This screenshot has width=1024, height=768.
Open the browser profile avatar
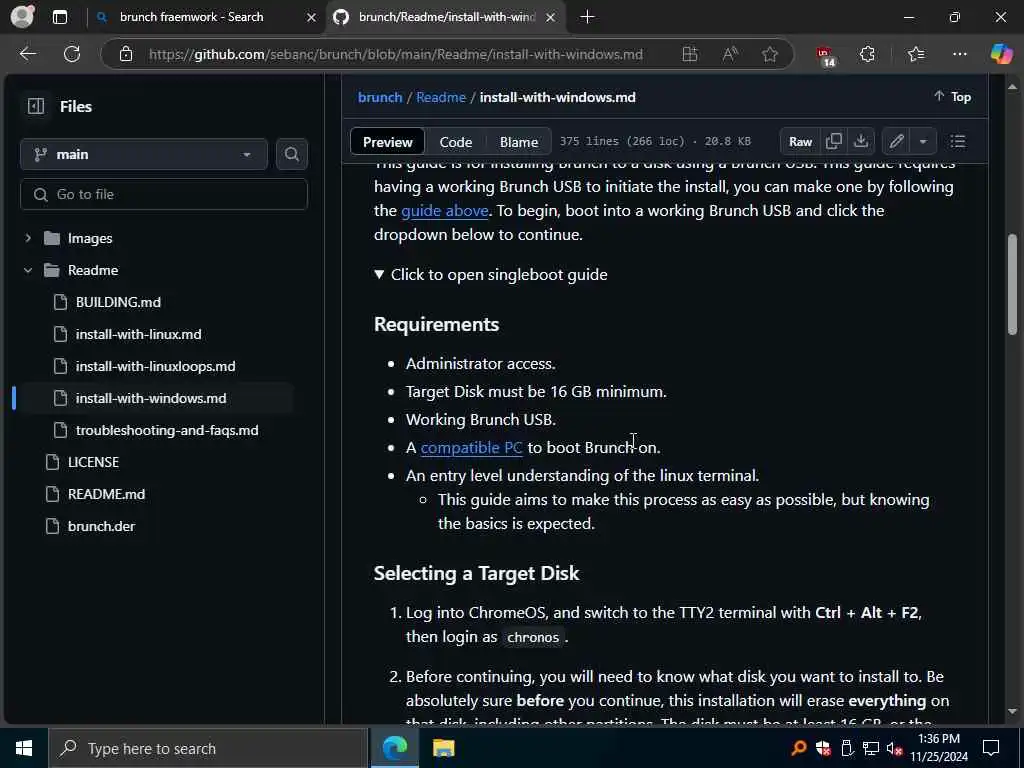coord(22,17)
